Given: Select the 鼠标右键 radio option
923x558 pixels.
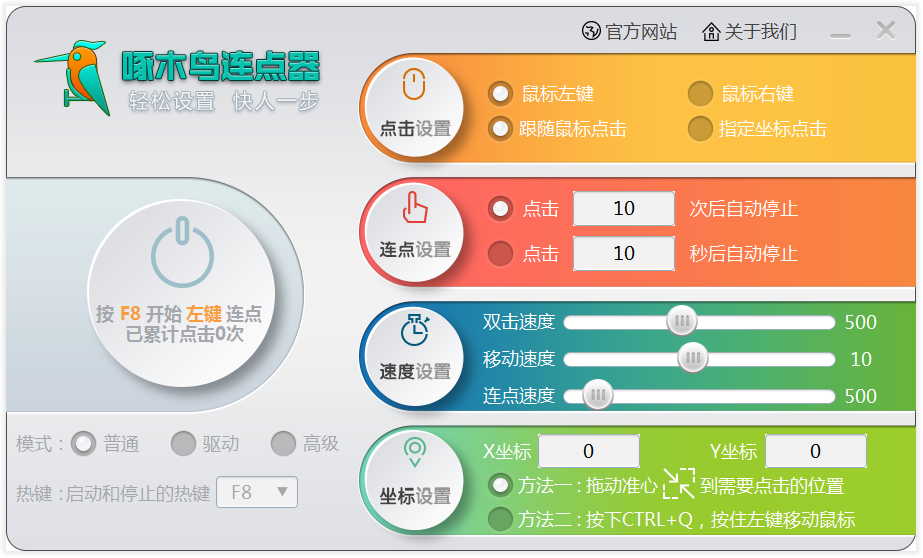Looking at the screenshot, I should (700, 94).
